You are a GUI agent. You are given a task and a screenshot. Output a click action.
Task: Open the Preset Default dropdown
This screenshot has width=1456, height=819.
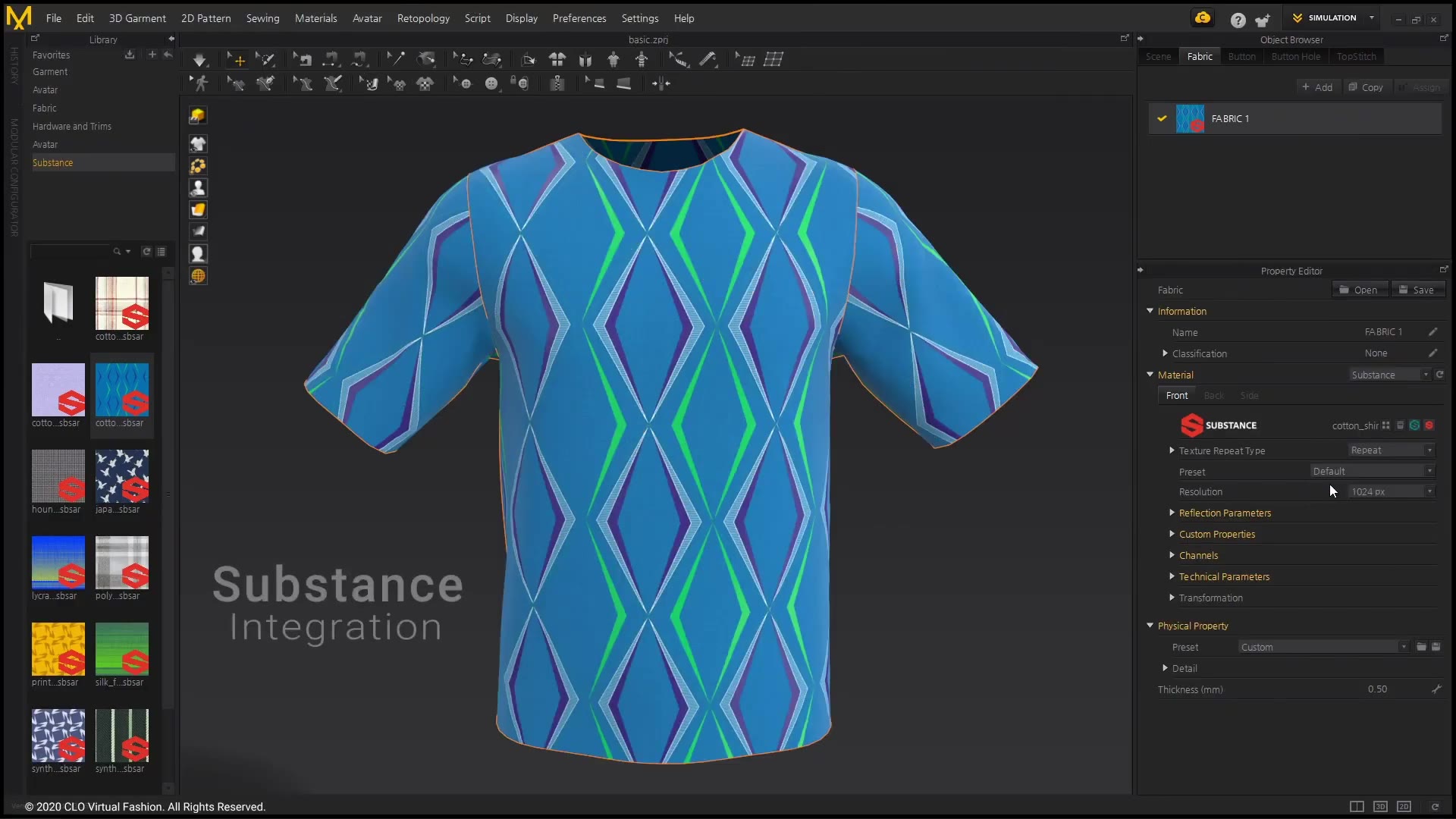[x=1373, y=471]
